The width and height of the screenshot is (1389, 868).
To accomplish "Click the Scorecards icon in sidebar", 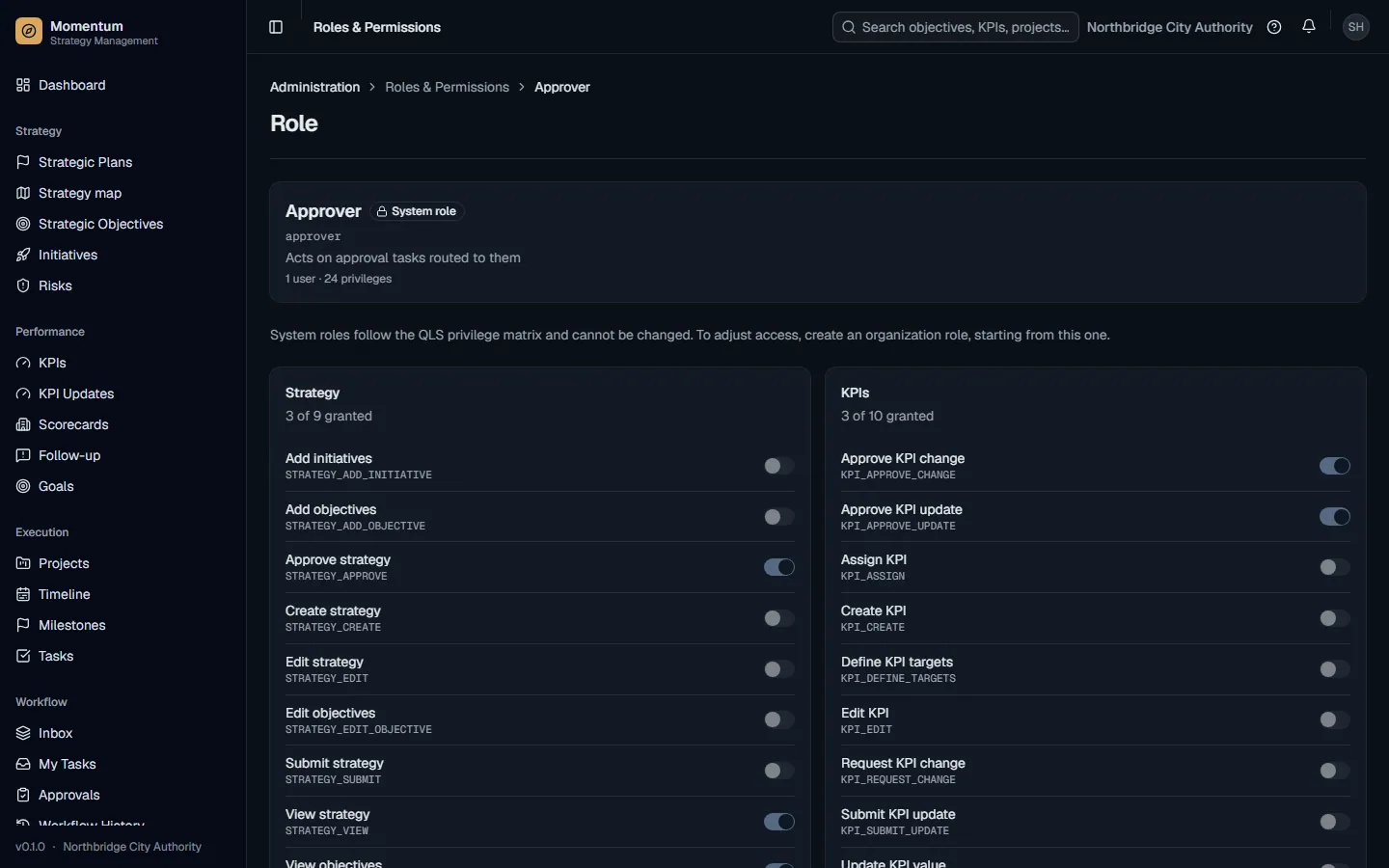I will 23,424.
